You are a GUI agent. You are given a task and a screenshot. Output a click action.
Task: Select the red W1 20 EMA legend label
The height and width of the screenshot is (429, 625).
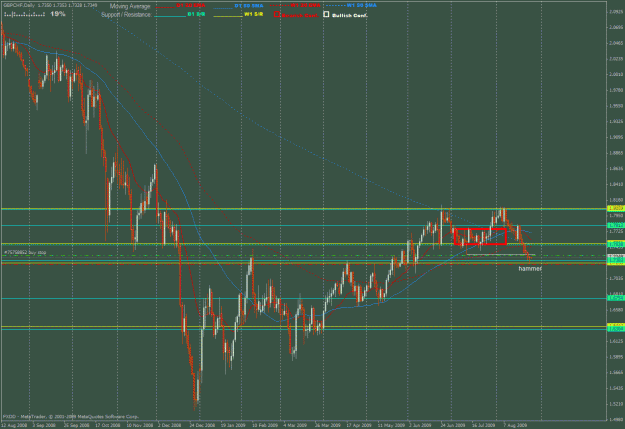tap(306, 6)
